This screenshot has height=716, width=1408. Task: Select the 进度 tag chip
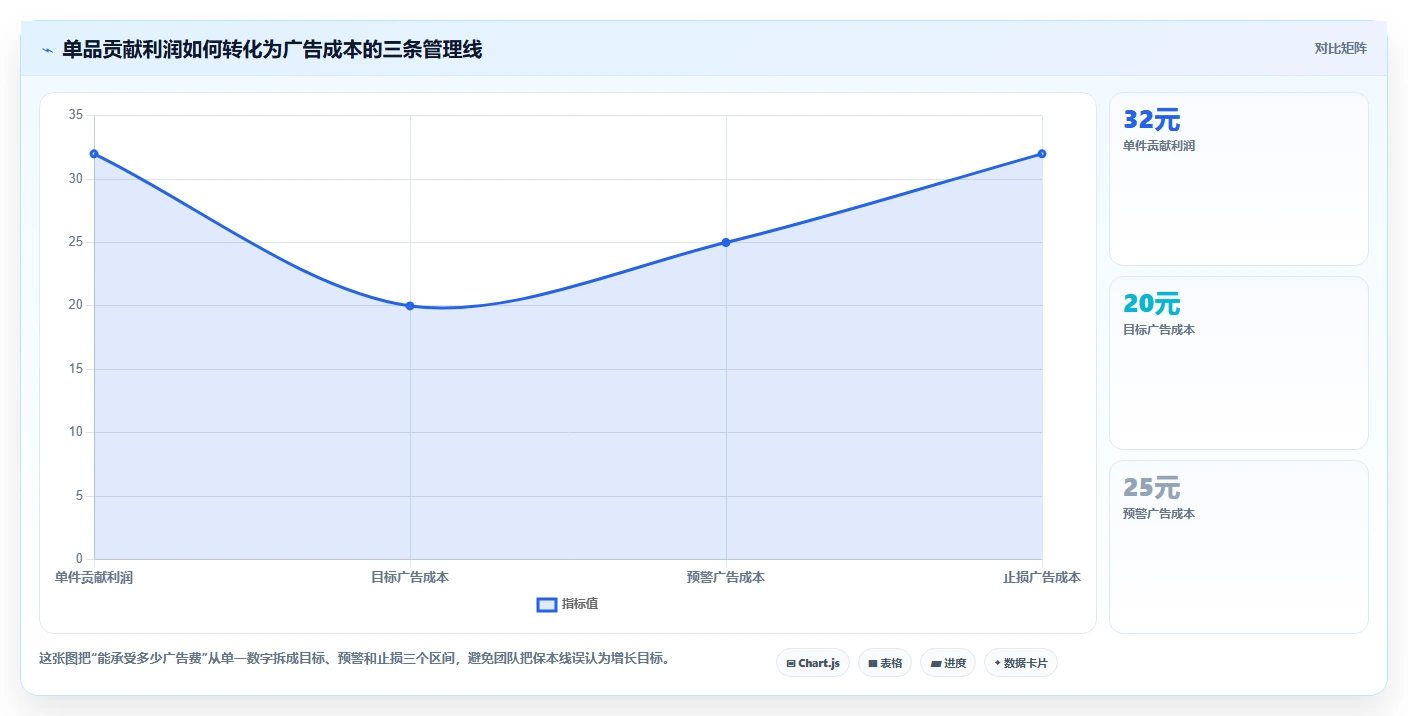[948, 663]
